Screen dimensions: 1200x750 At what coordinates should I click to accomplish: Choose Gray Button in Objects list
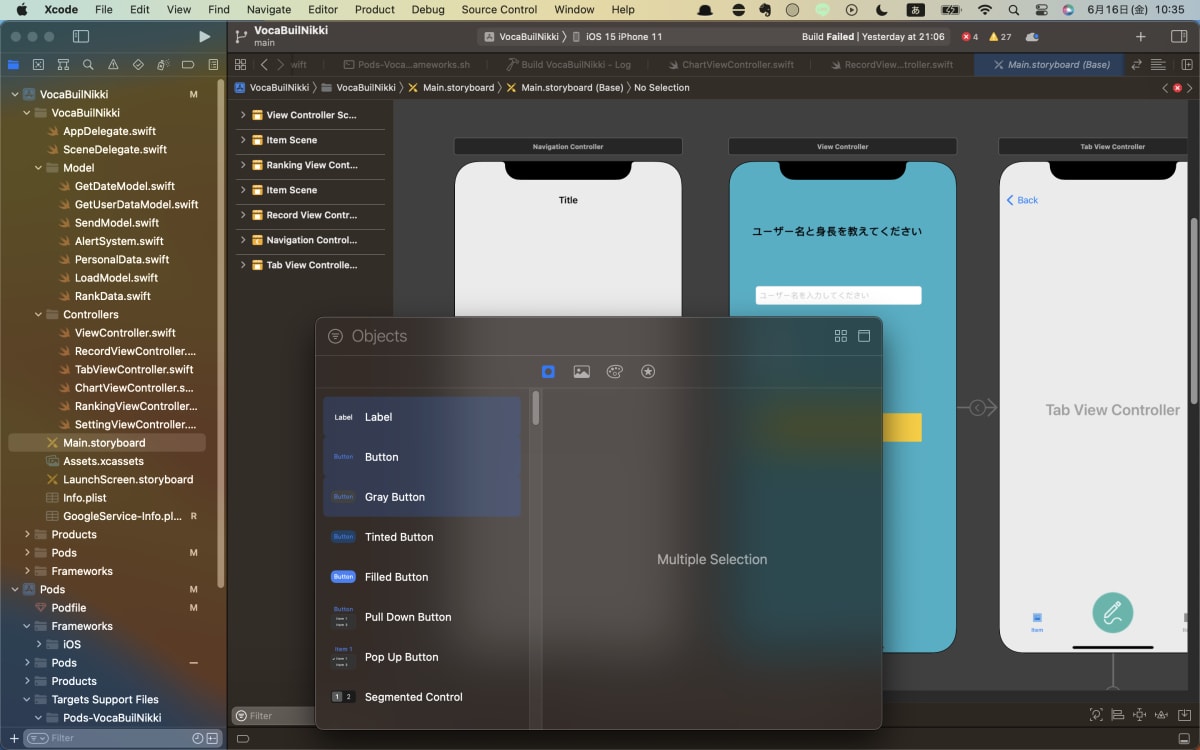click(x=422, y=497)
